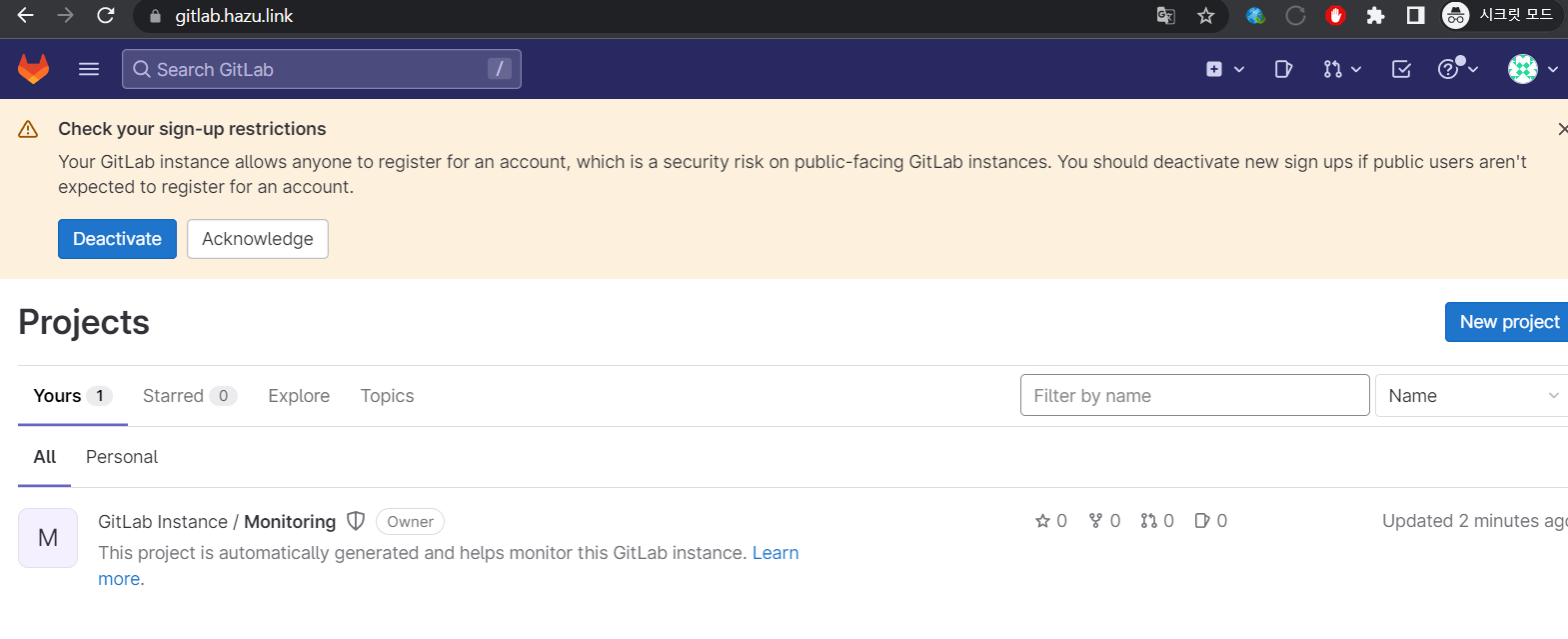Expand the Name sort dropdown
This screenshot has height=639, width=1568.
[1471, 396]
